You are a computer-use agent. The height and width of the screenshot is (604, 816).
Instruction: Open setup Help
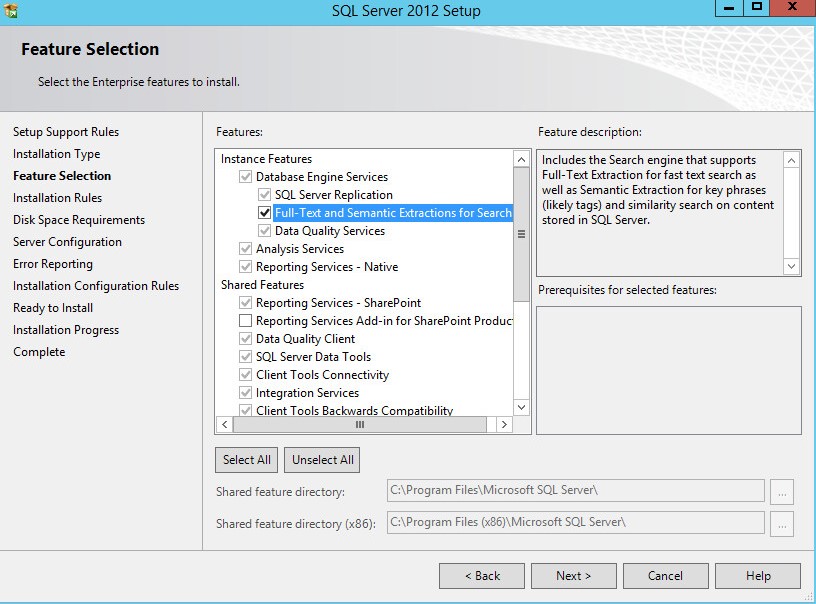pyautogui.click(x=758, y=576)
